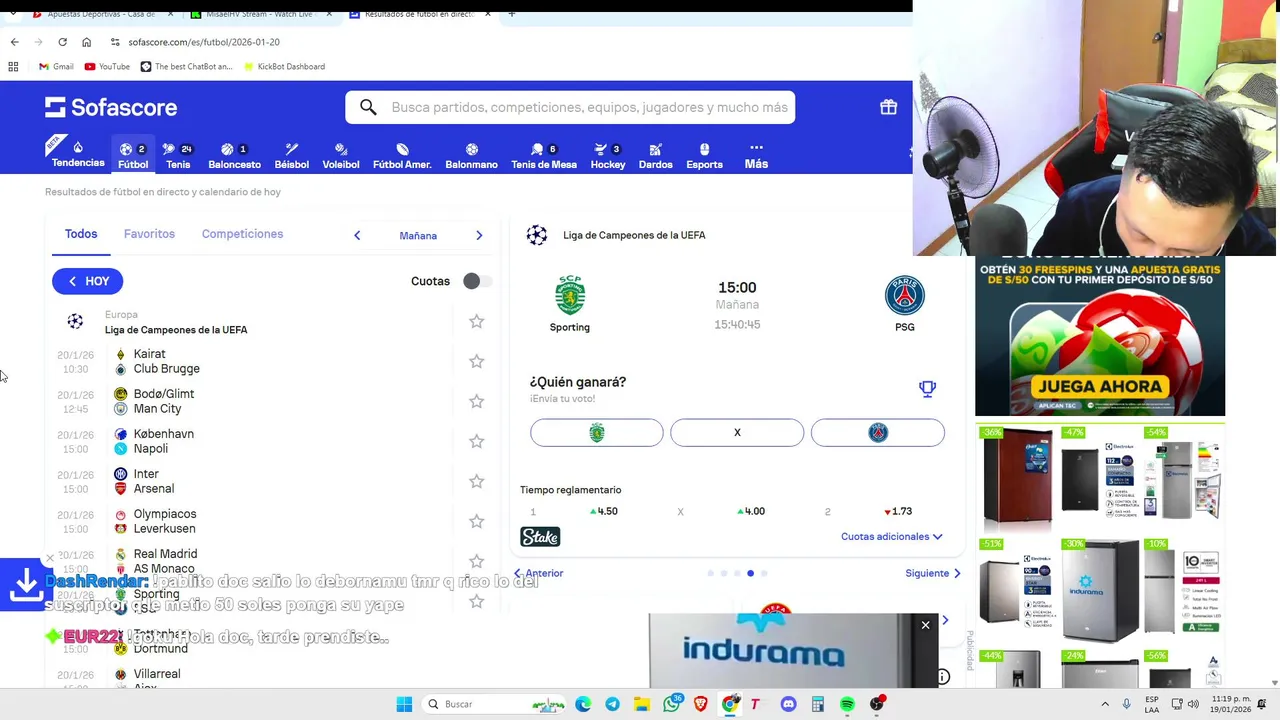This screenshot has height=720, width=1280.
Task: Favorite the Olympiacos vs Leverkusen match
Action: (476, 521)
